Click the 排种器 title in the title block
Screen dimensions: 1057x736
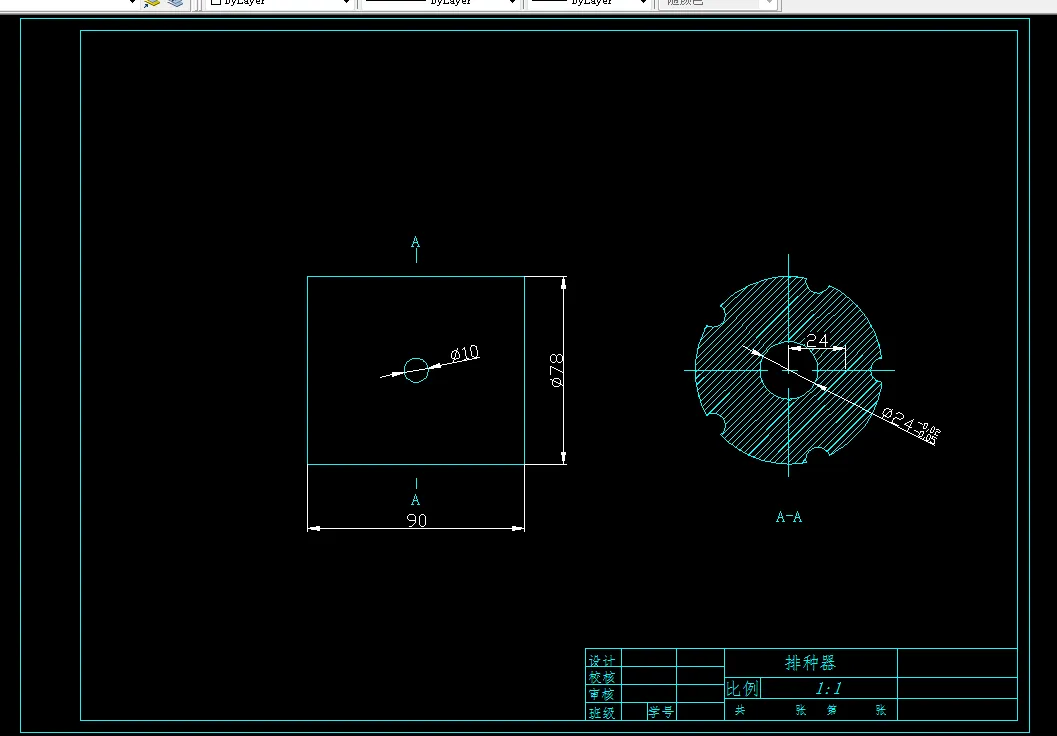(x=810, y=663)
